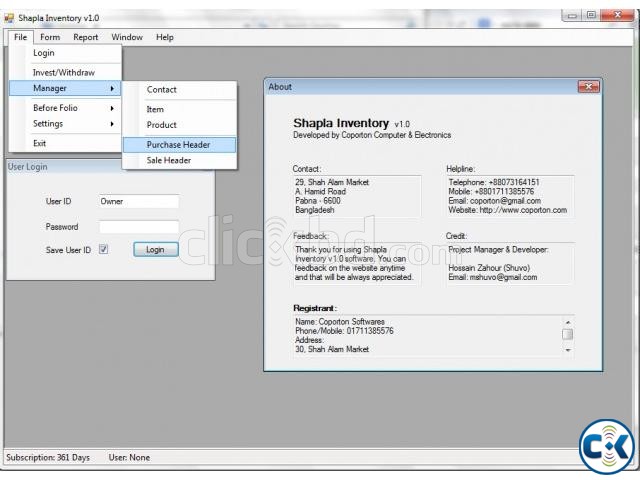Screen dimensions: 640x480
Task: Select Contact in Manager submenu
Action: coord(180,90)
